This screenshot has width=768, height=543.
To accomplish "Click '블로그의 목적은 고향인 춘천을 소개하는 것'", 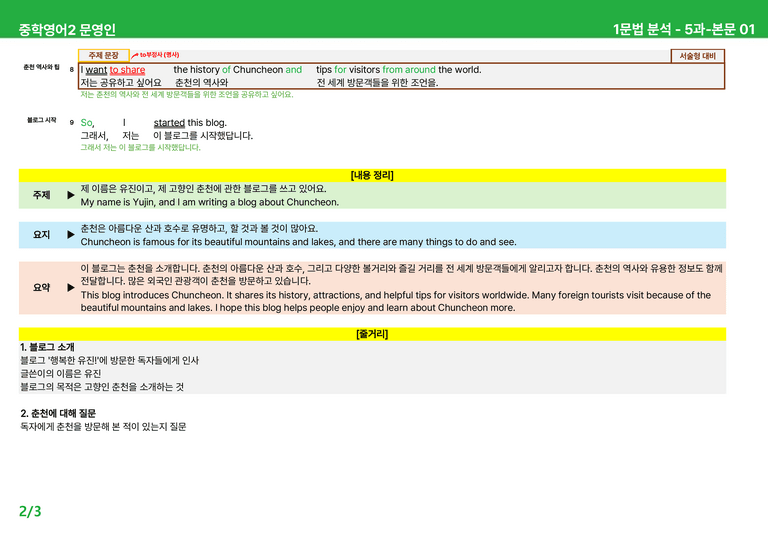I will point(102,387).
